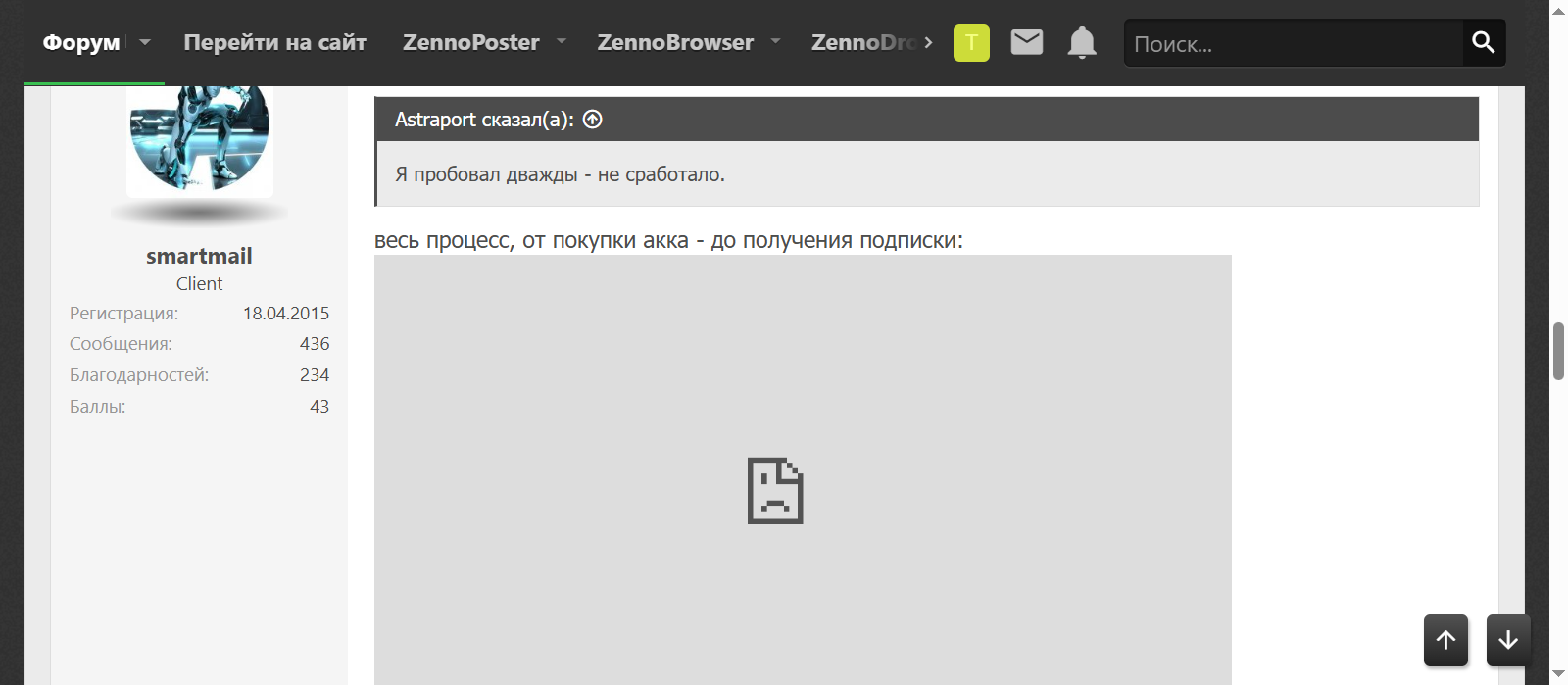Open the smartmail username profile link
The width and height of the screenshot is (1568, 685).
tap(199, 256)
